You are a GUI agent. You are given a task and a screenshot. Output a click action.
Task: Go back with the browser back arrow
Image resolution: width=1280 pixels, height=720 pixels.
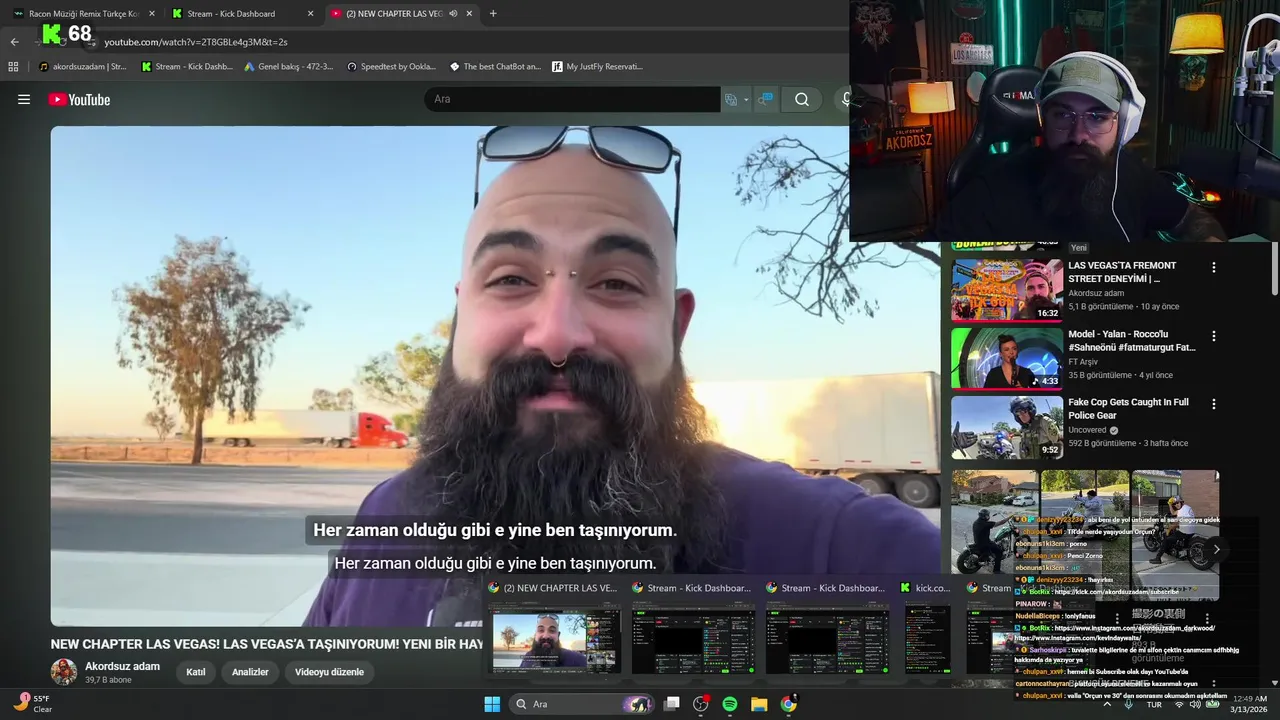(14, 42)
